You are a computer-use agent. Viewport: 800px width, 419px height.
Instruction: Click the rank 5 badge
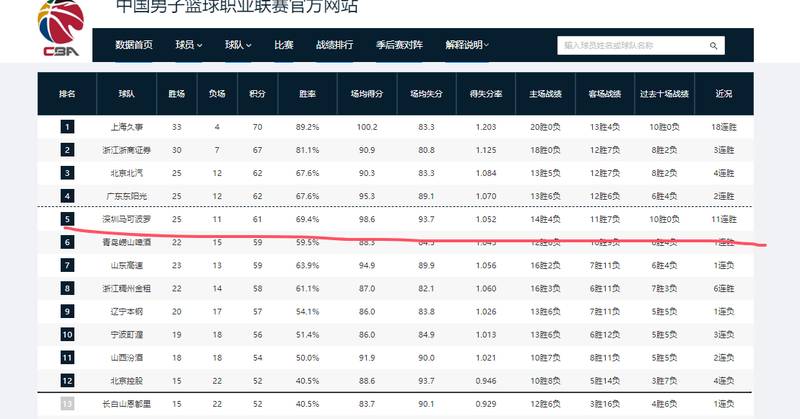[x=67, y=219]
